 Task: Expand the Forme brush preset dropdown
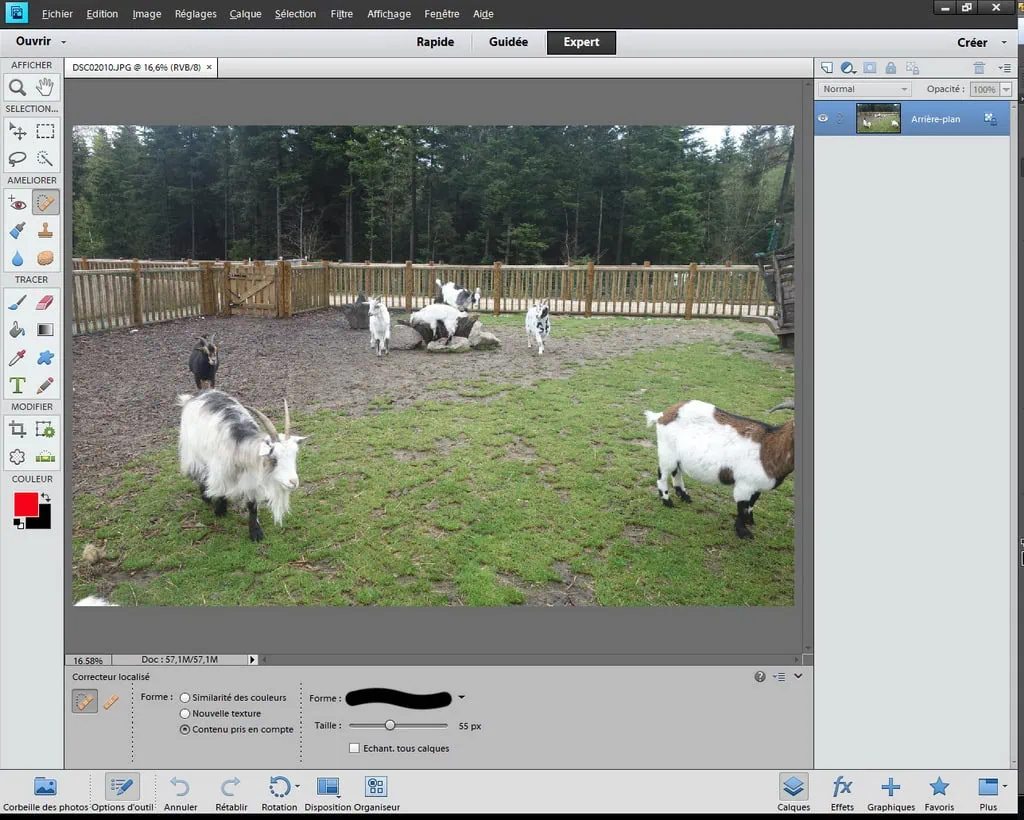tap(461, 698)
